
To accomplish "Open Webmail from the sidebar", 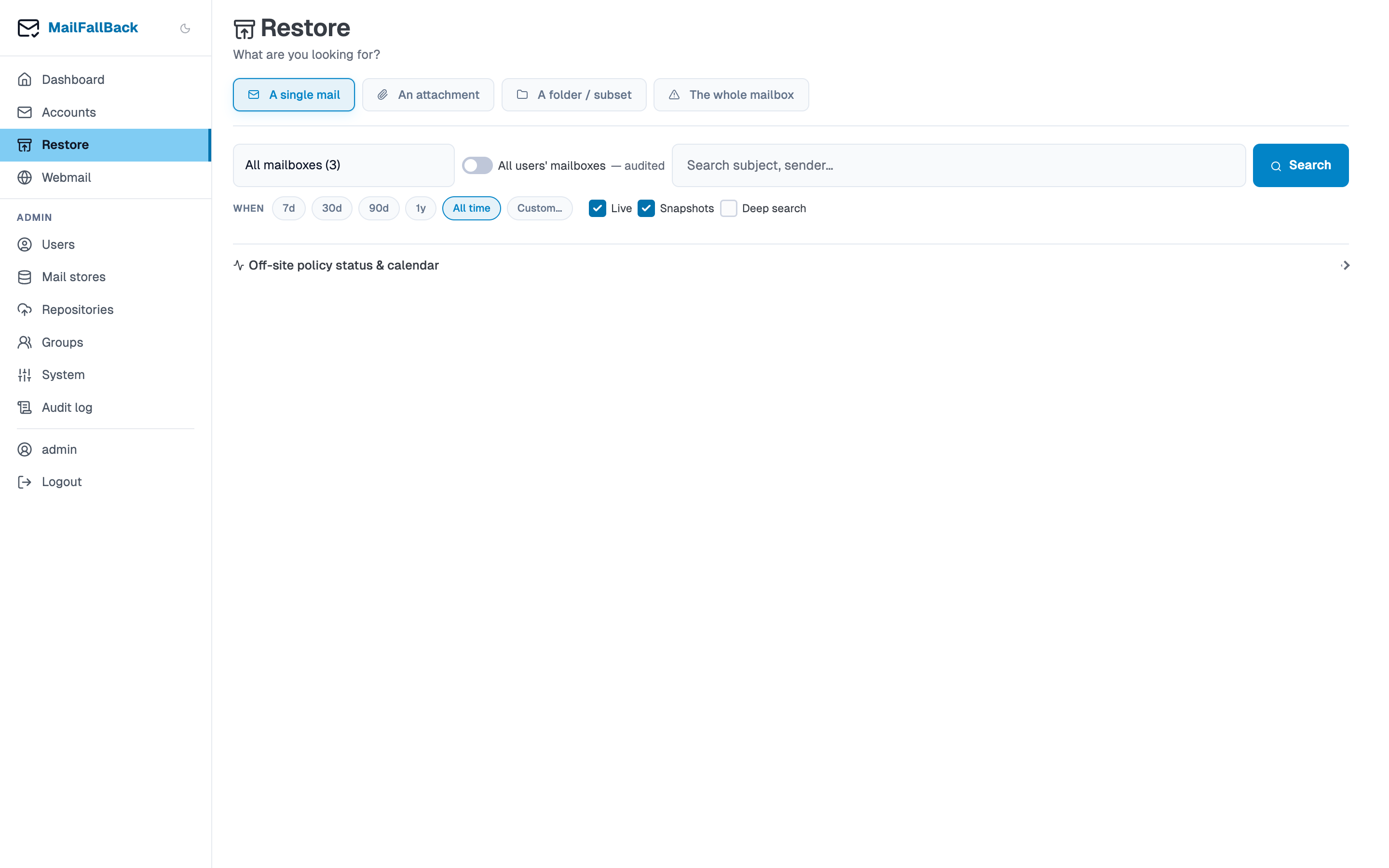I will (x=106, y=177).
